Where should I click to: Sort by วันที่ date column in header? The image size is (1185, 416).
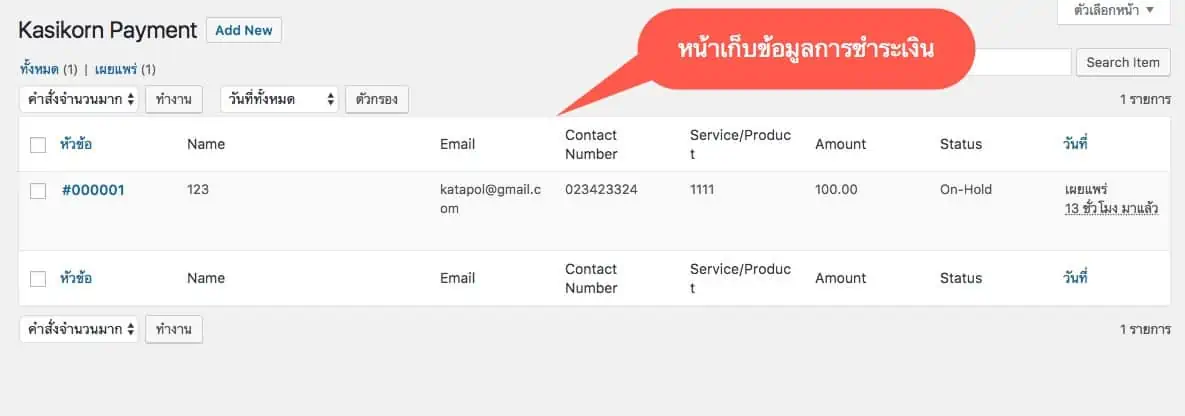pos(1075,144)
